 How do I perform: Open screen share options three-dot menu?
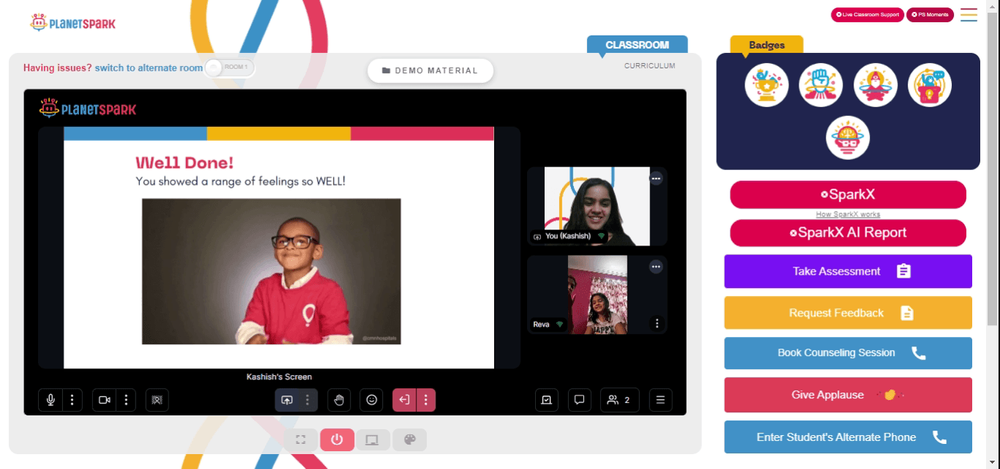(307, 400)
